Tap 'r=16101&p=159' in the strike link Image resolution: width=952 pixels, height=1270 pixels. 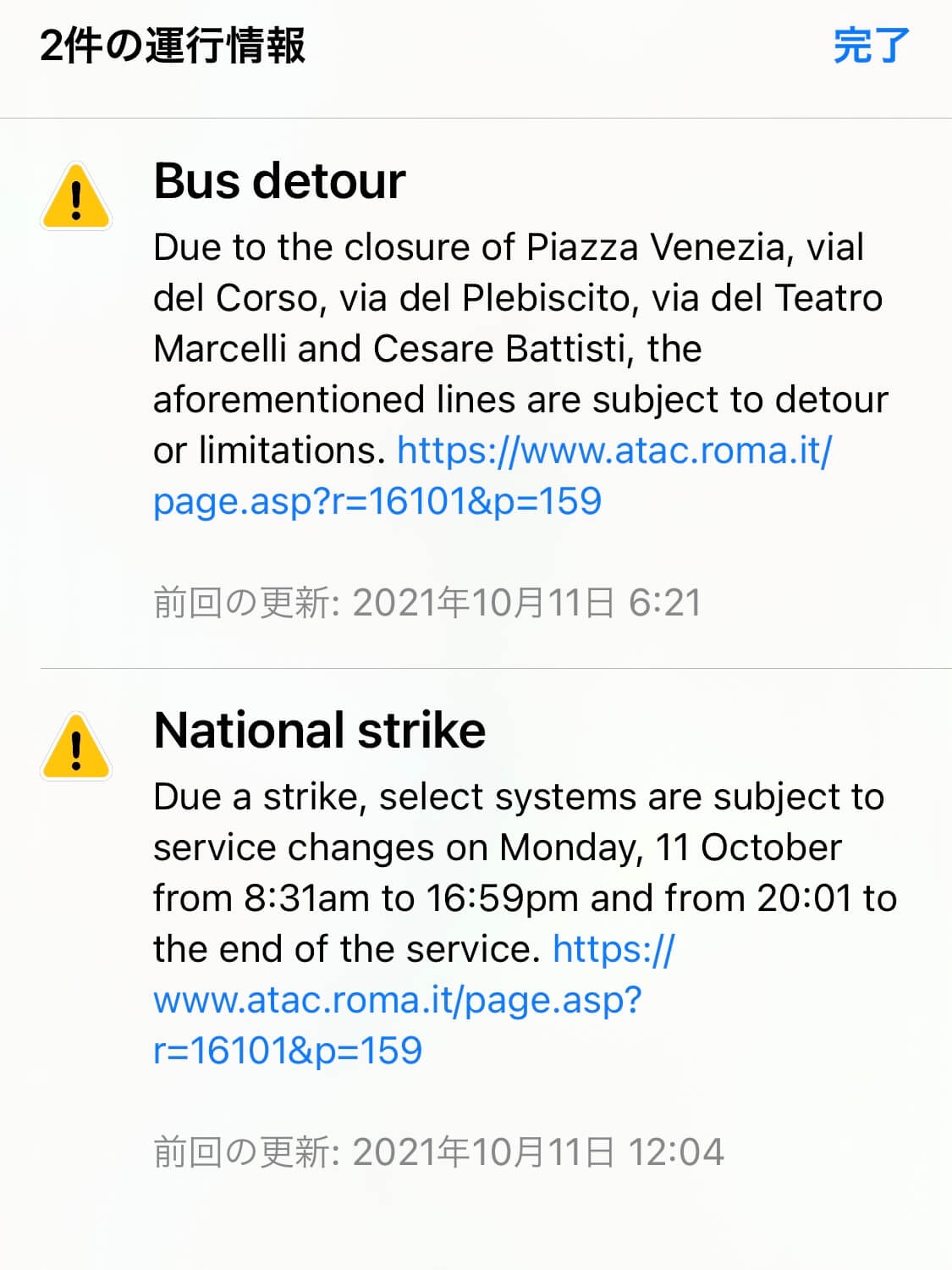point(288,1051)
